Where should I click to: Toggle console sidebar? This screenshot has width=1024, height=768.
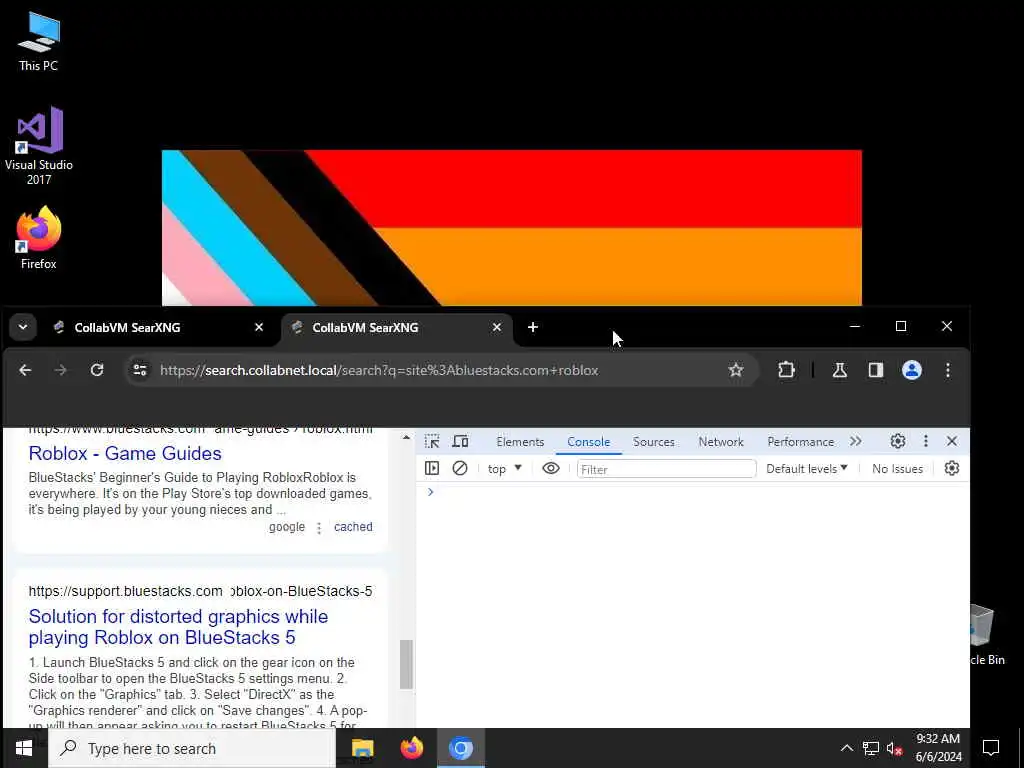point(432,468)
